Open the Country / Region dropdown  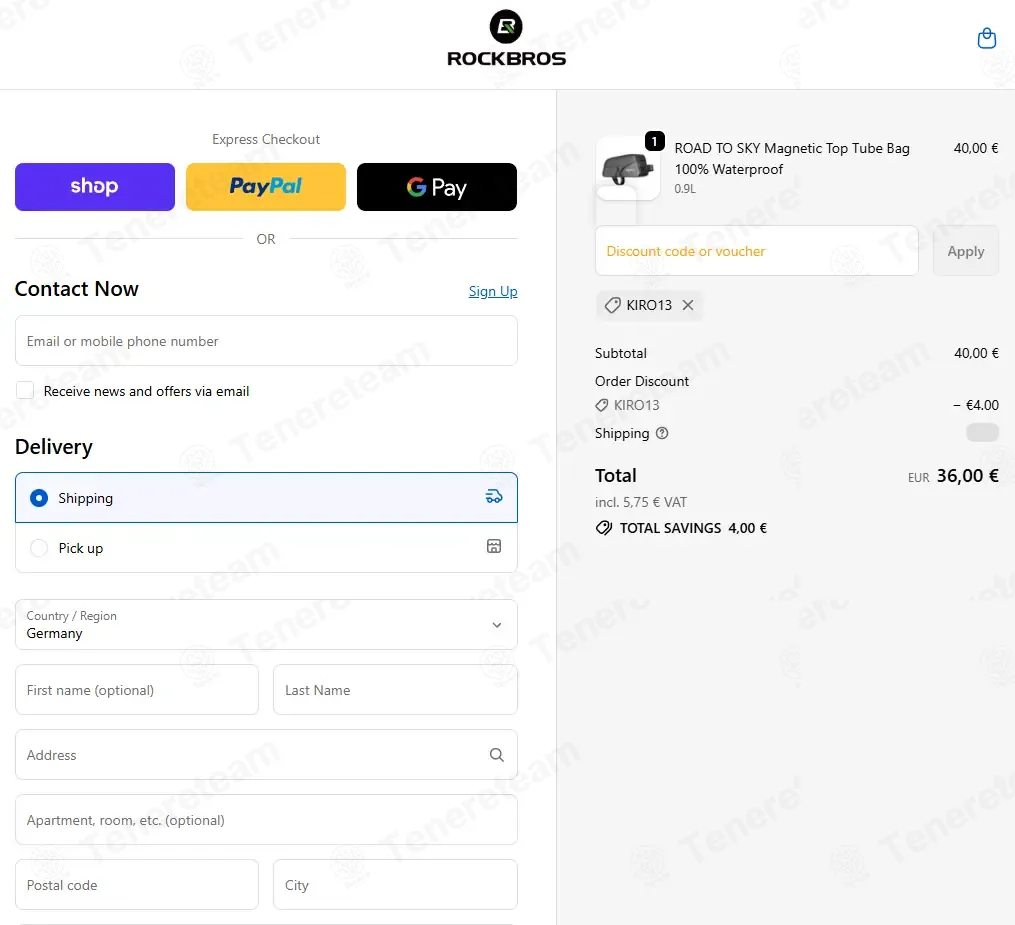[266, 625]
